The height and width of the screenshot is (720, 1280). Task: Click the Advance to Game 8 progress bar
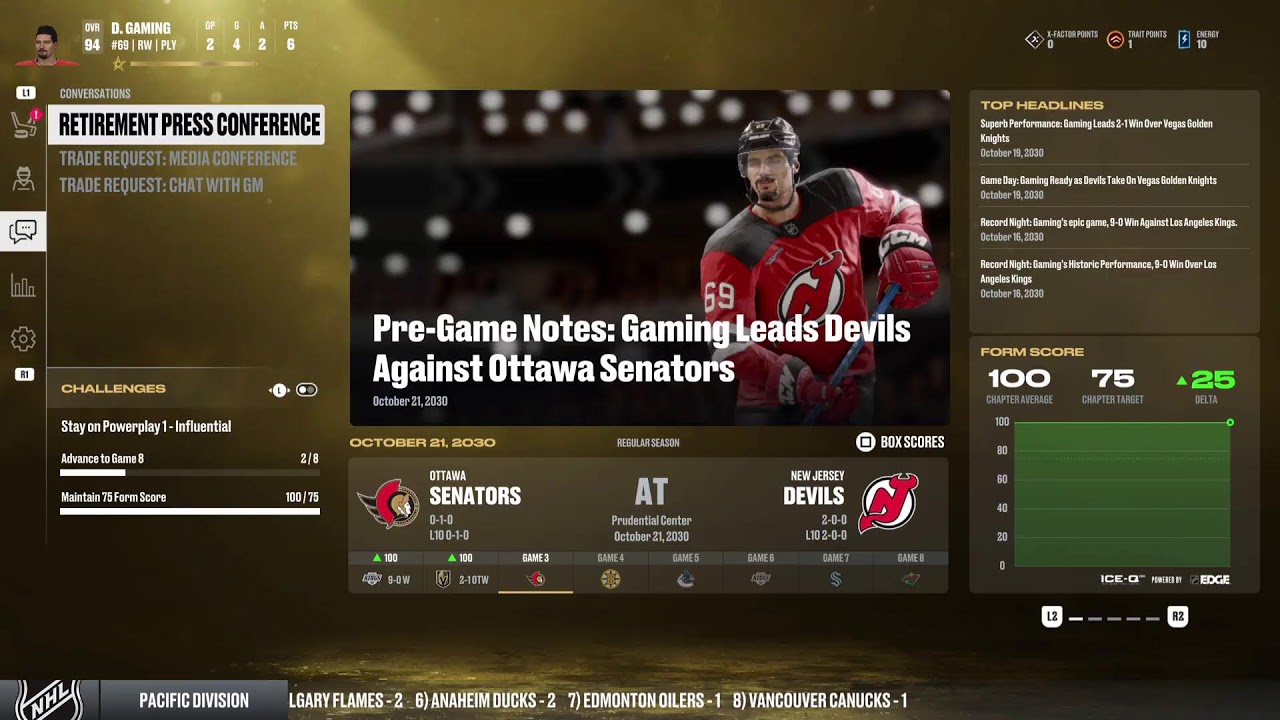(x=190, y=473)
